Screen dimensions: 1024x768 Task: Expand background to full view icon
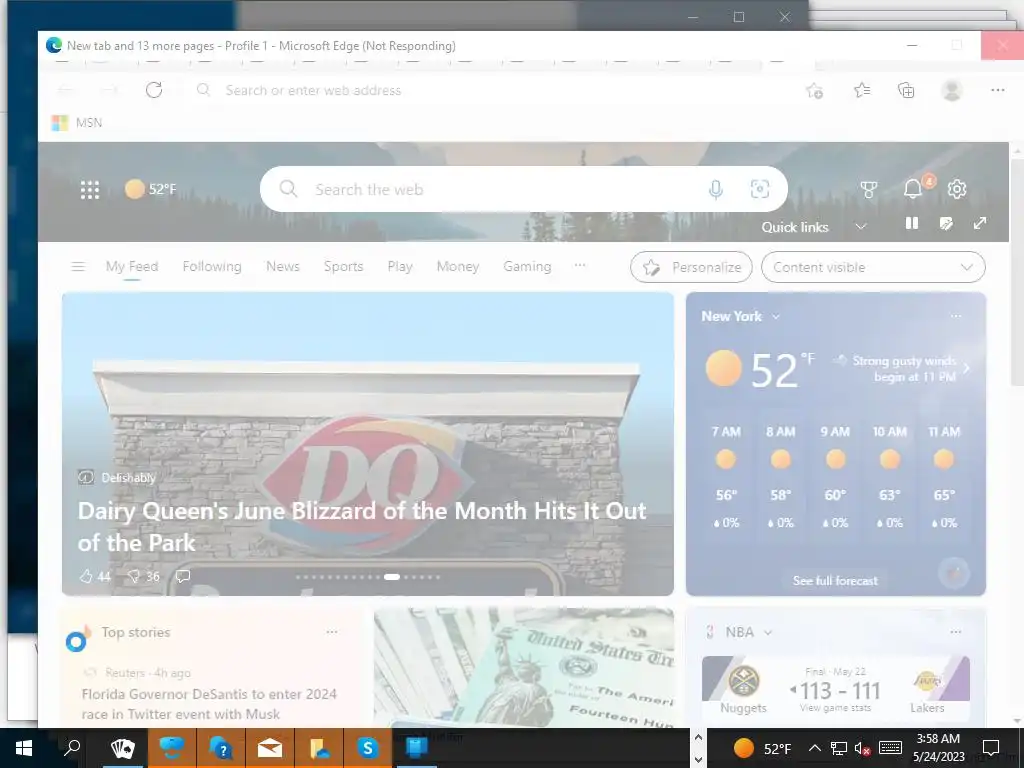click(980, 223)
